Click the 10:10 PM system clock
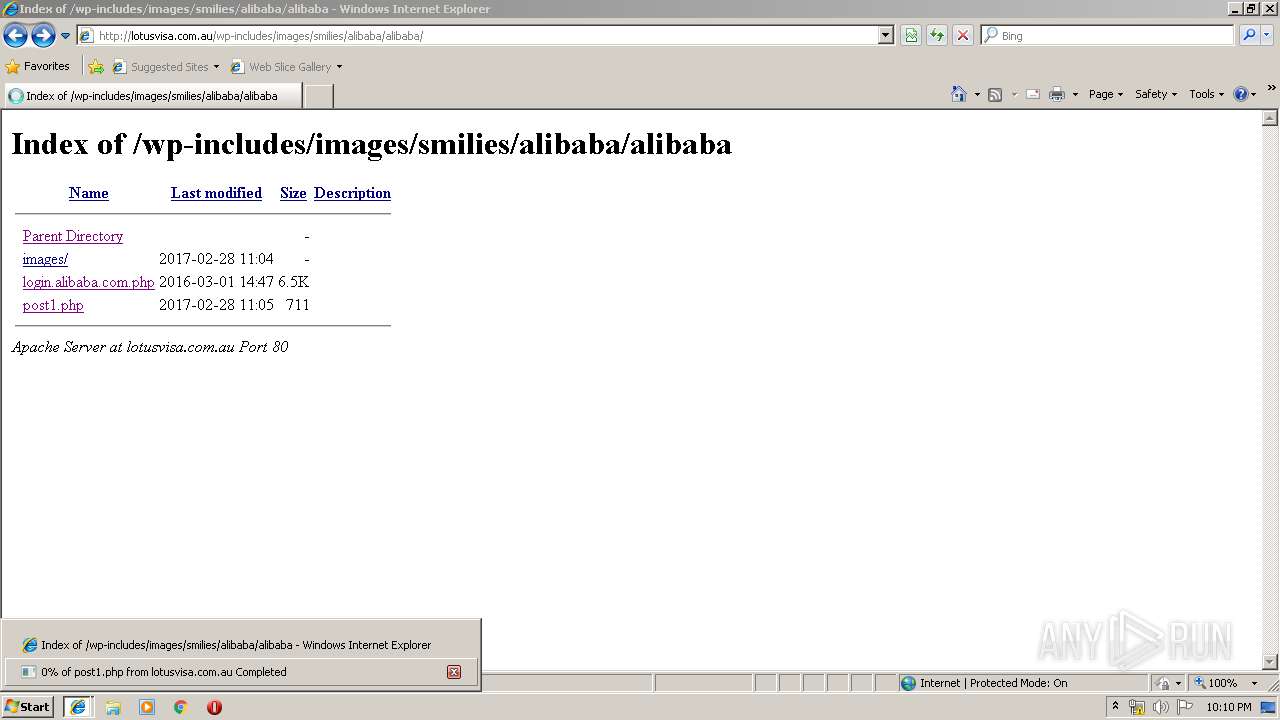 coord(1229,707)
